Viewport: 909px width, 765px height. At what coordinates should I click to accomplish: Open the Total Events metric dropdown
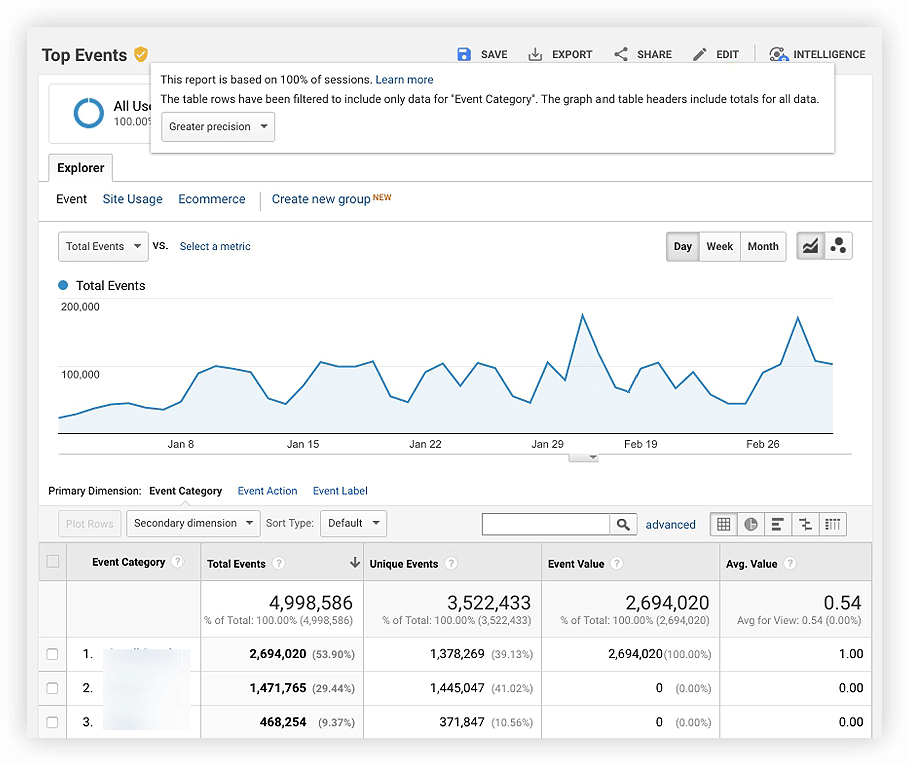coord(103,246)
